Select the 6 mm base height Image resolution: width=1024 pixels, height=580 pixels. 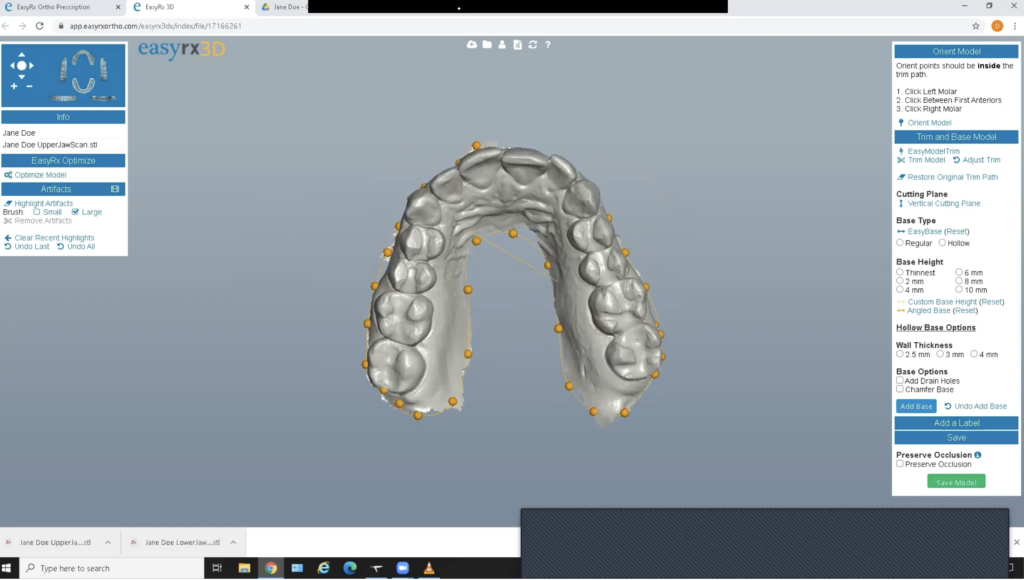point(960,272)
